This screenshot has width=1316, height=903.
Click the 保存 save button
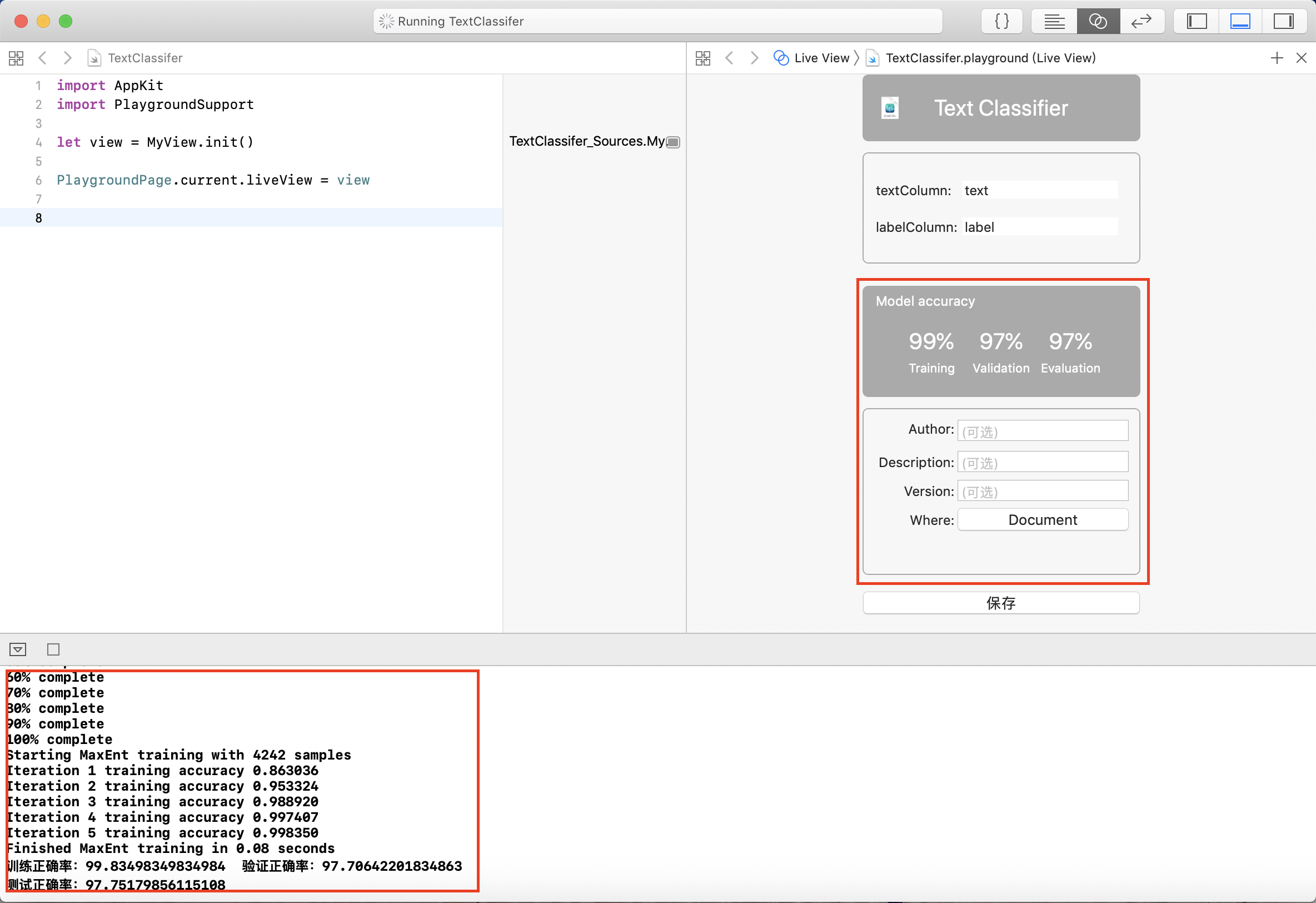[1000, 603]
